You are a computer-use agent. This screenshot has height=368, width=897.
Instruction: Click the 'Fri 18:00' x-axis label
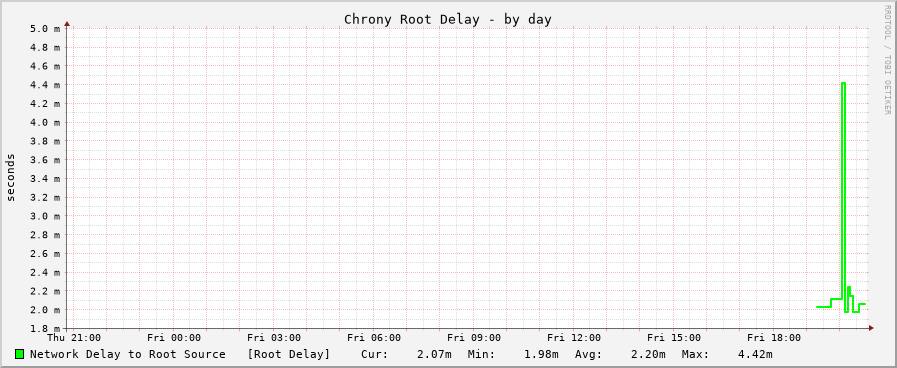click(774, 338)
